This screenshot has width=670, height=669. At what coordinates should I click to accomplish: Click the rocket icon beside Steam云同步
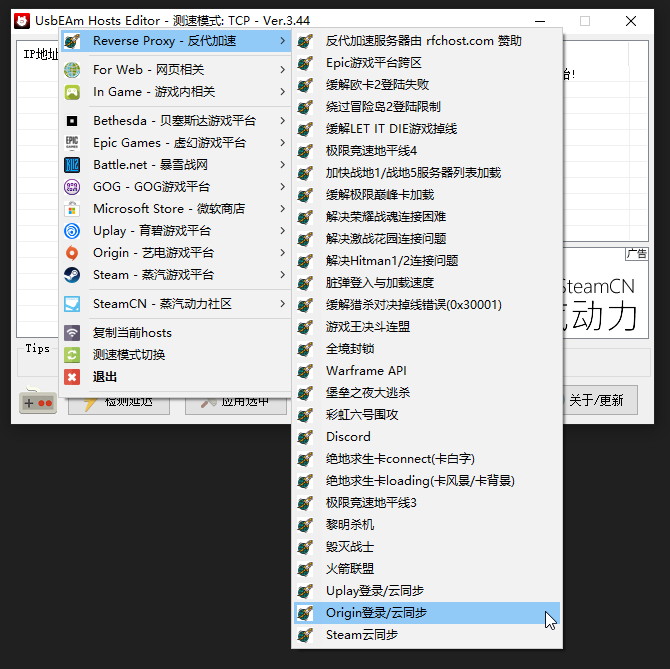click(x=305, y=635)
